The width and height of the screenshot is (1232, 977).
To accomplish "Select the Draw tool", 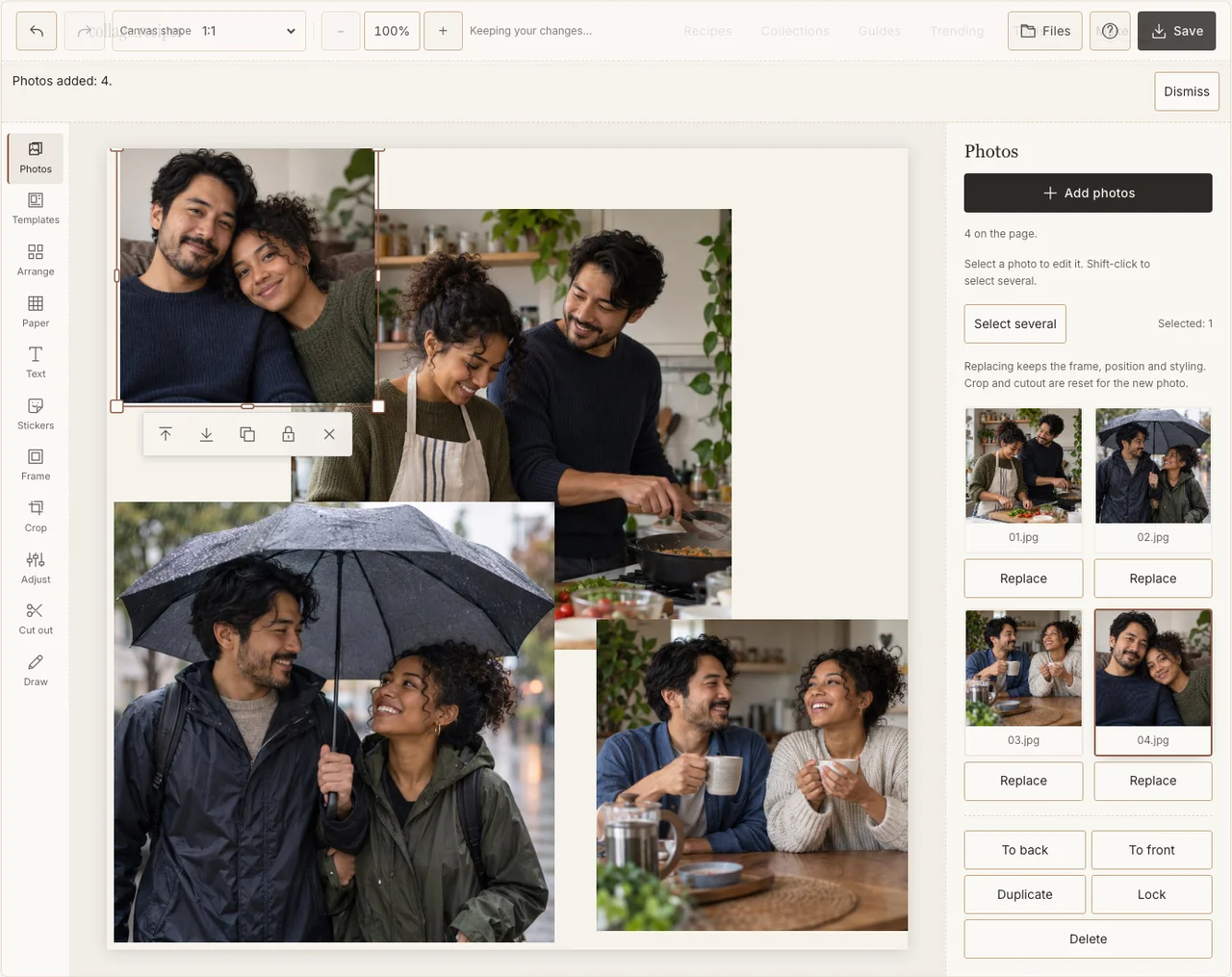I will point(36,670).
